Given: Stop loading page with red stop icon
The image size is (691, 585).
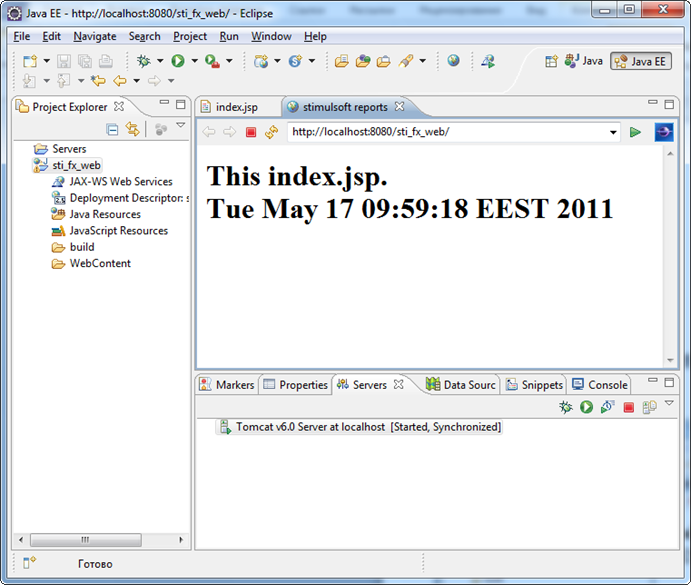Looking at the screenshot, I should point(251,132).
